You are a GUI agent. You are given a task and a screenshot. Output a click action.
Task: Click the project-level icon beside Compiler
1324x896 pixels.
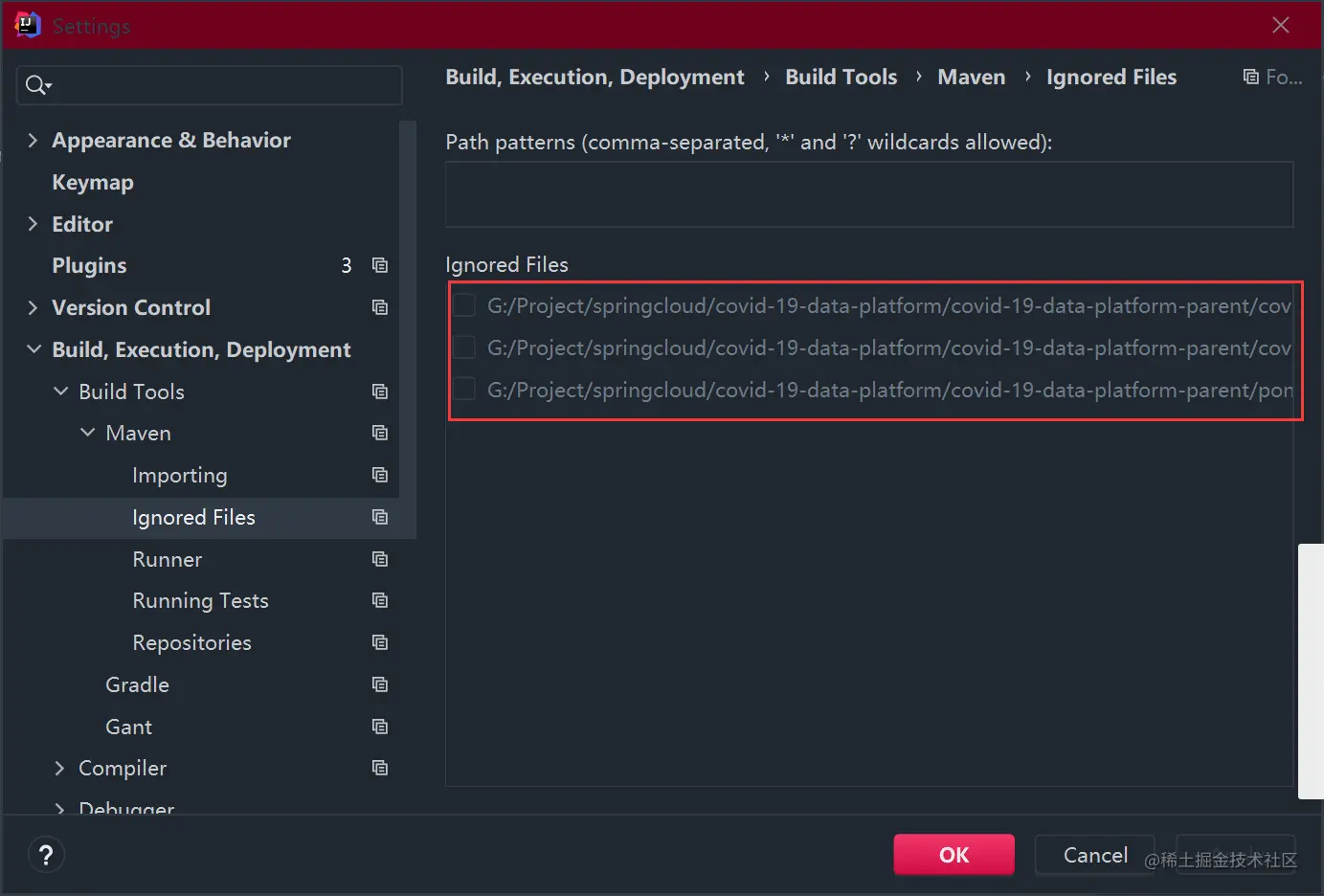coord(380,768)
